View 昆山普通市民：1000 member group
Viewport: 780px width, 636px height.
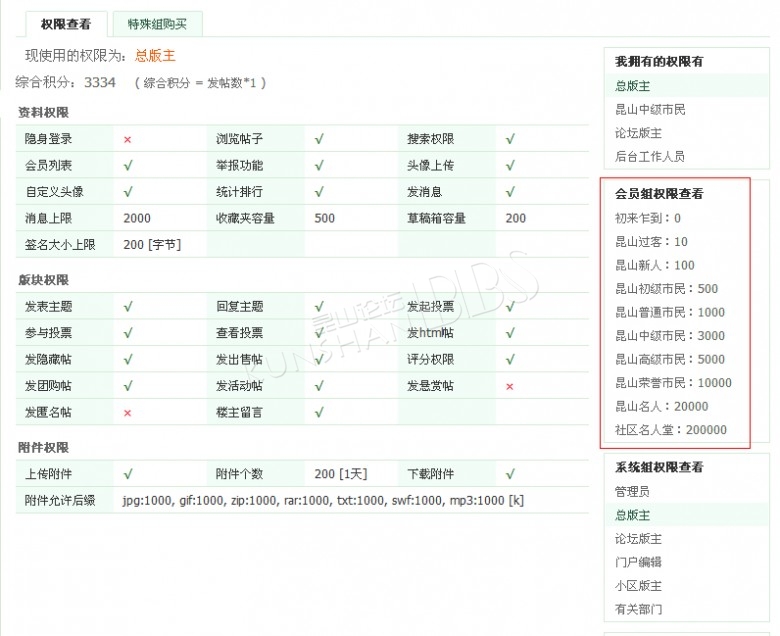pyautogui.click(x=670, y=312)
